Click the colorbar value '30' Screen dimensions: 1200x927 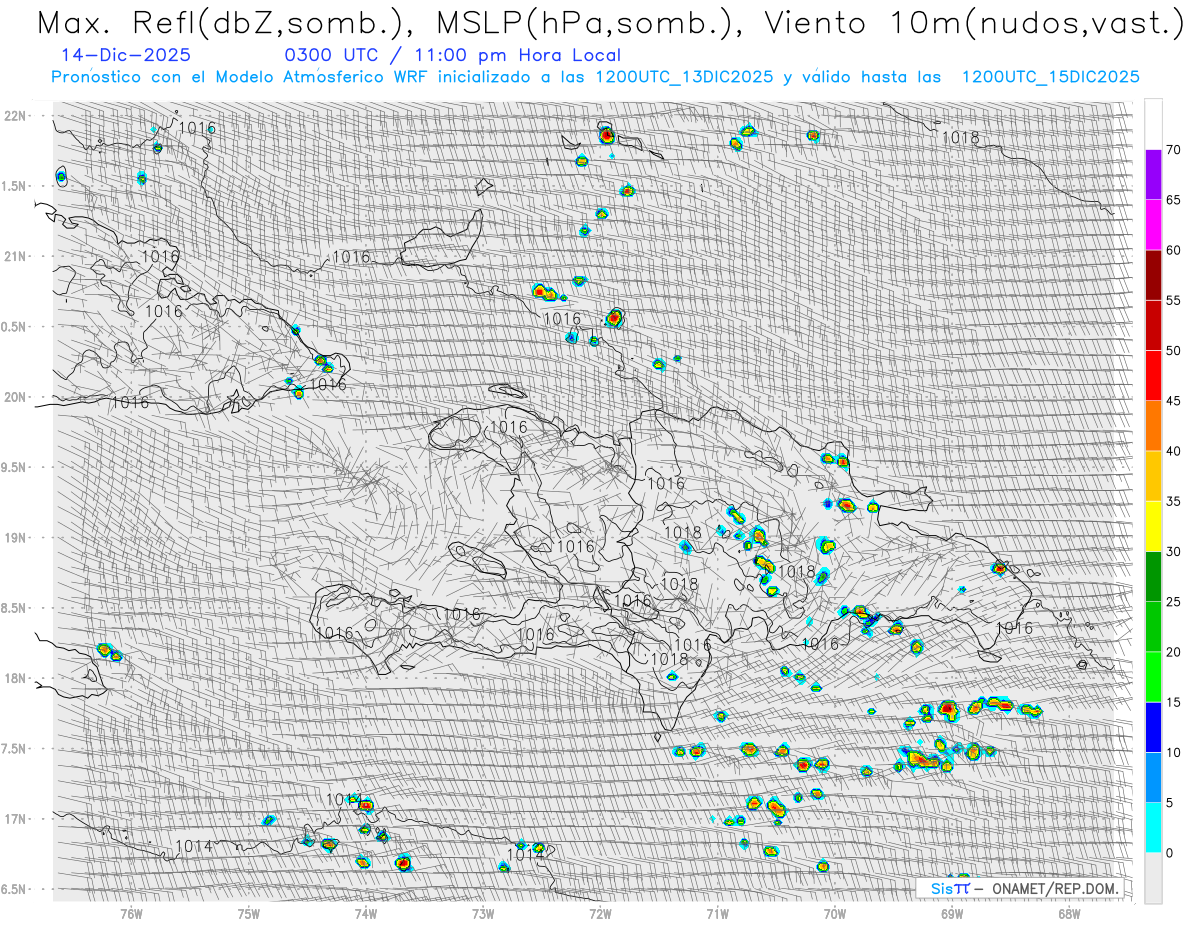click(x=1173, y=552)
